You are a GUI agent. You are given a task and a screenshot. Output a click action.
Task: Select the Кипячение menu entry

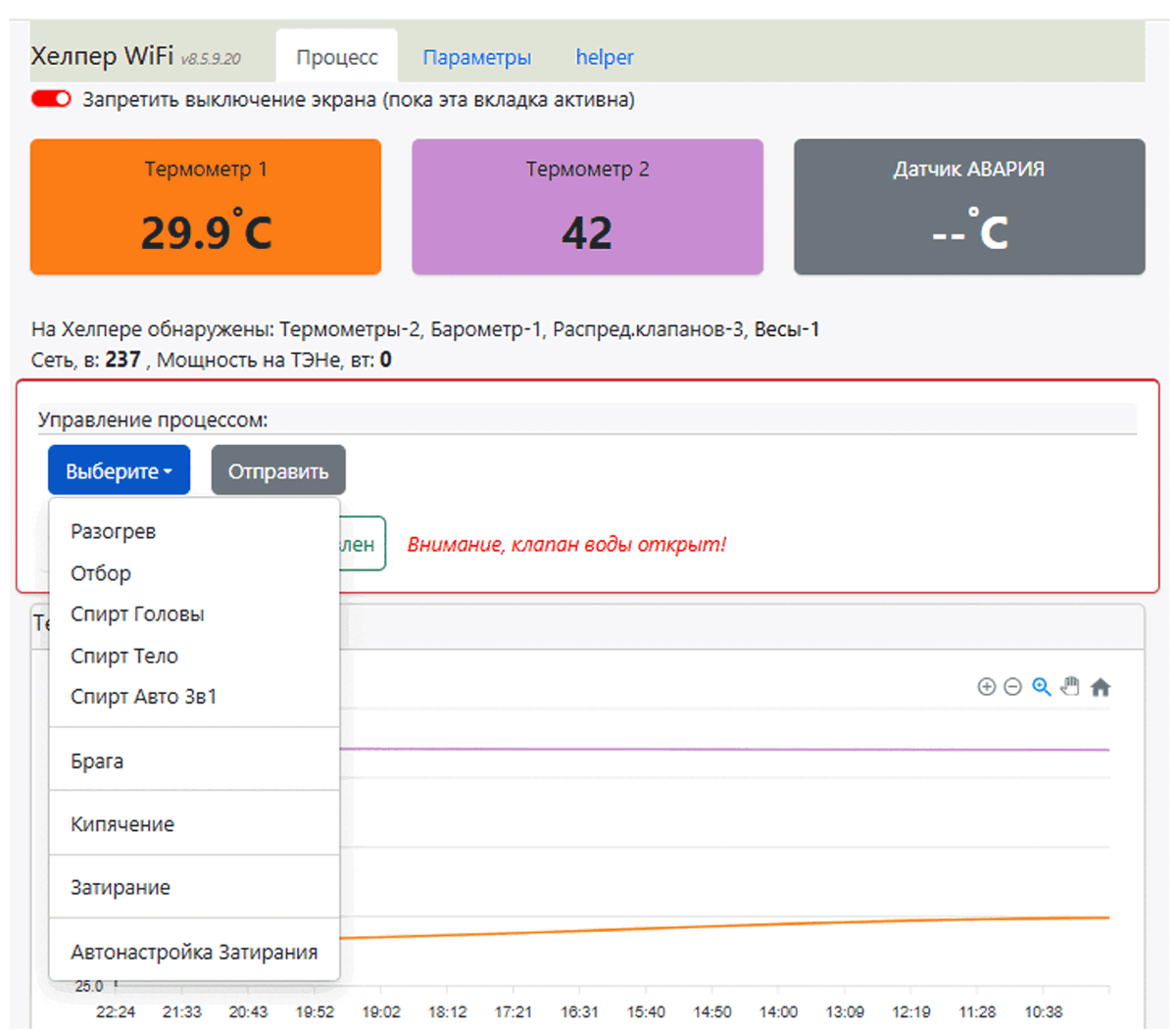point(122,824)
